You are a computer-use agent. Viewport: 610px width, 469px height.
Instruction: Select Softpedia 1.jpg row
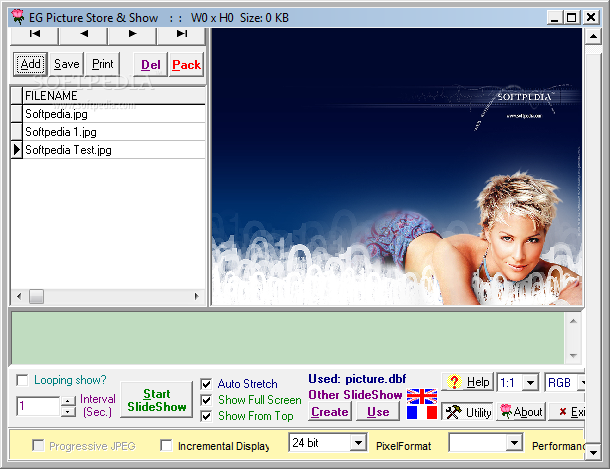pyautogui.click(x=114, y=132)
